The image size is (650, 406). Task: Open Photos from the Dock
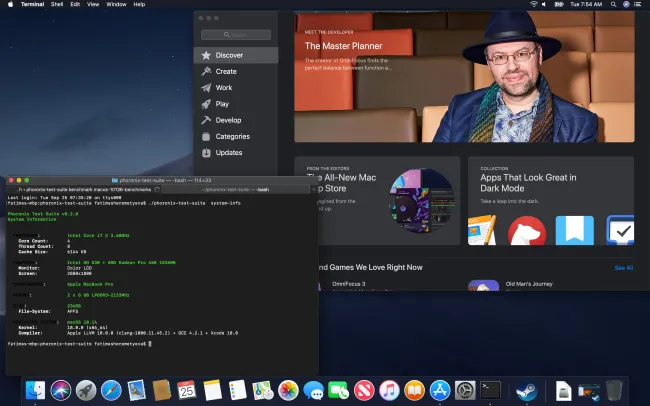[x=288, y=390]
